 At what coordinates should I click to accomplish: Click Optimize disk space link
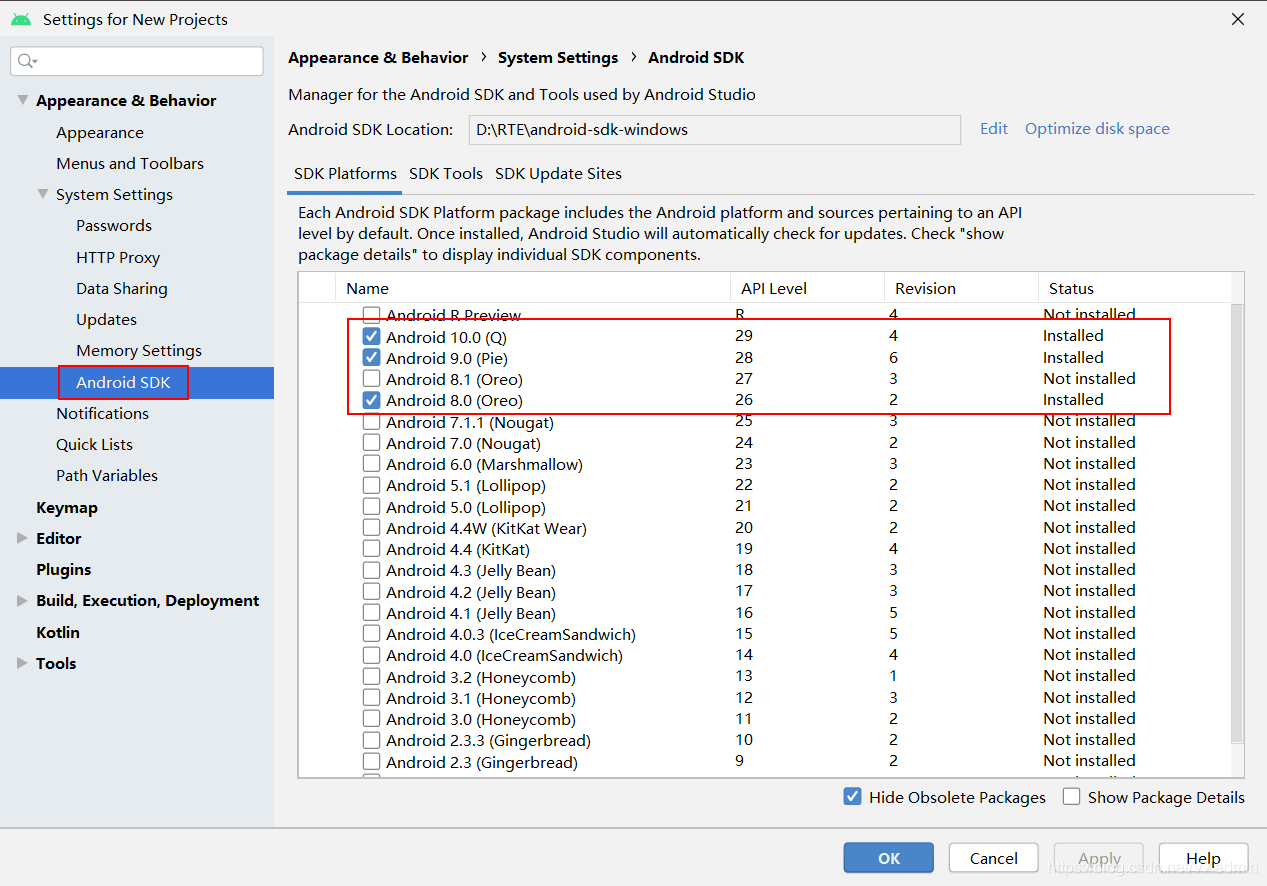tap(1097, 128)
